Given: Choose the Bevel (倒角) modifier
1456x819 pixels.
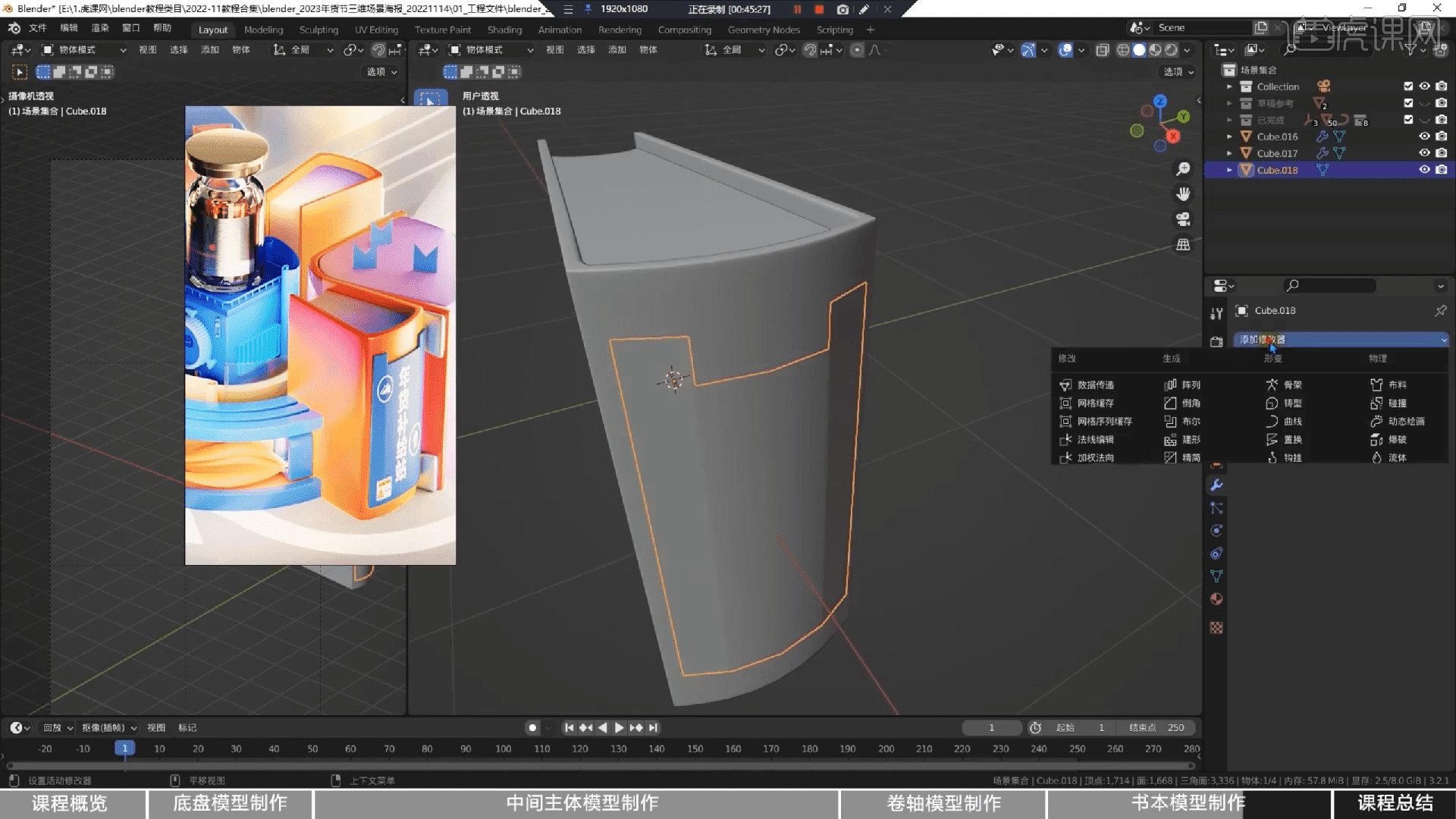Looking at the screenshot, I should [1182, 403].
